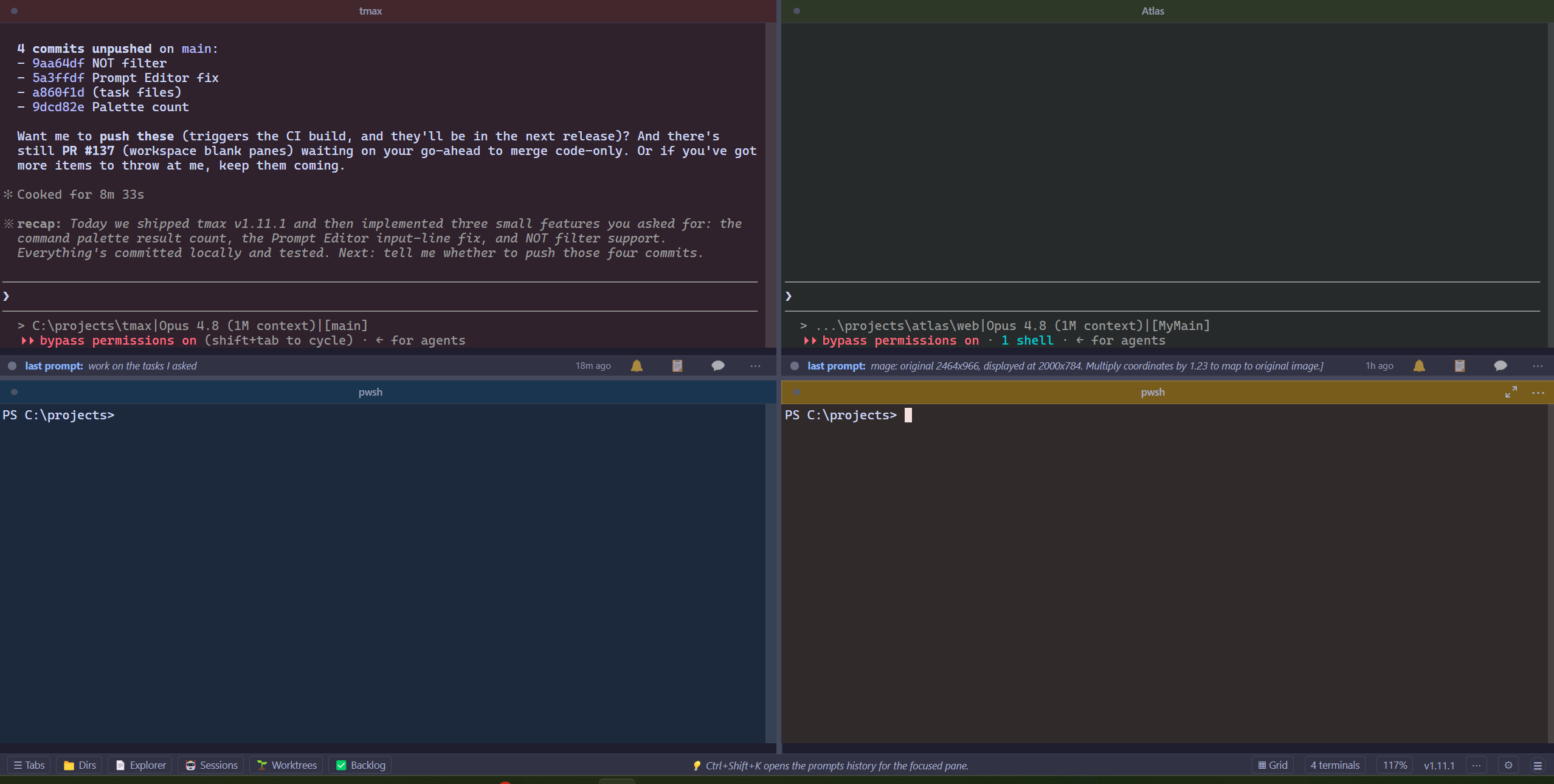
Task: Click the 'PR #137' text
Action: point(88,151)
